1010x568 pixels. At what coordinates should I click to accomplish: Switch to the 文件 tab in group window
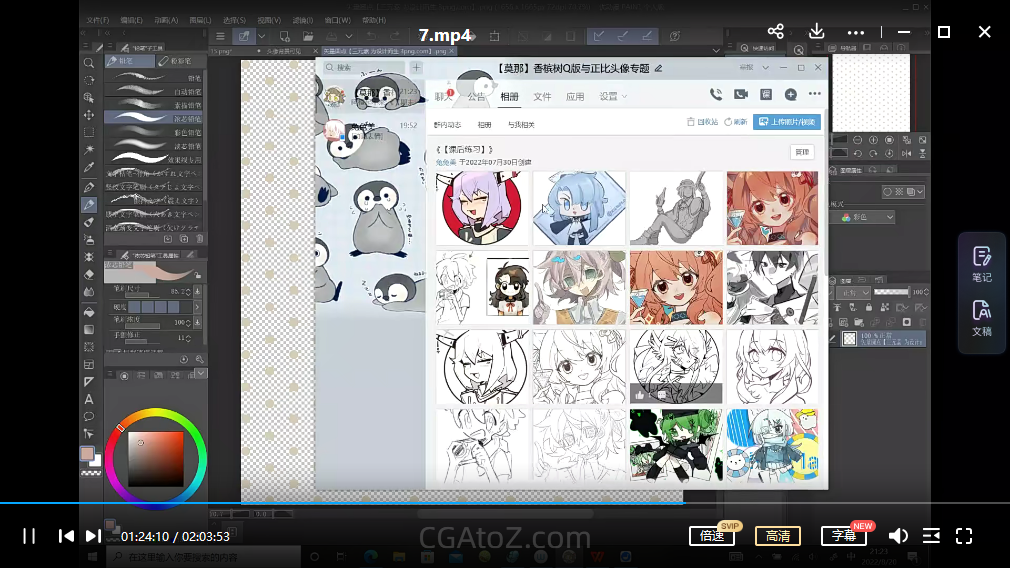click(x=542, y=97)
